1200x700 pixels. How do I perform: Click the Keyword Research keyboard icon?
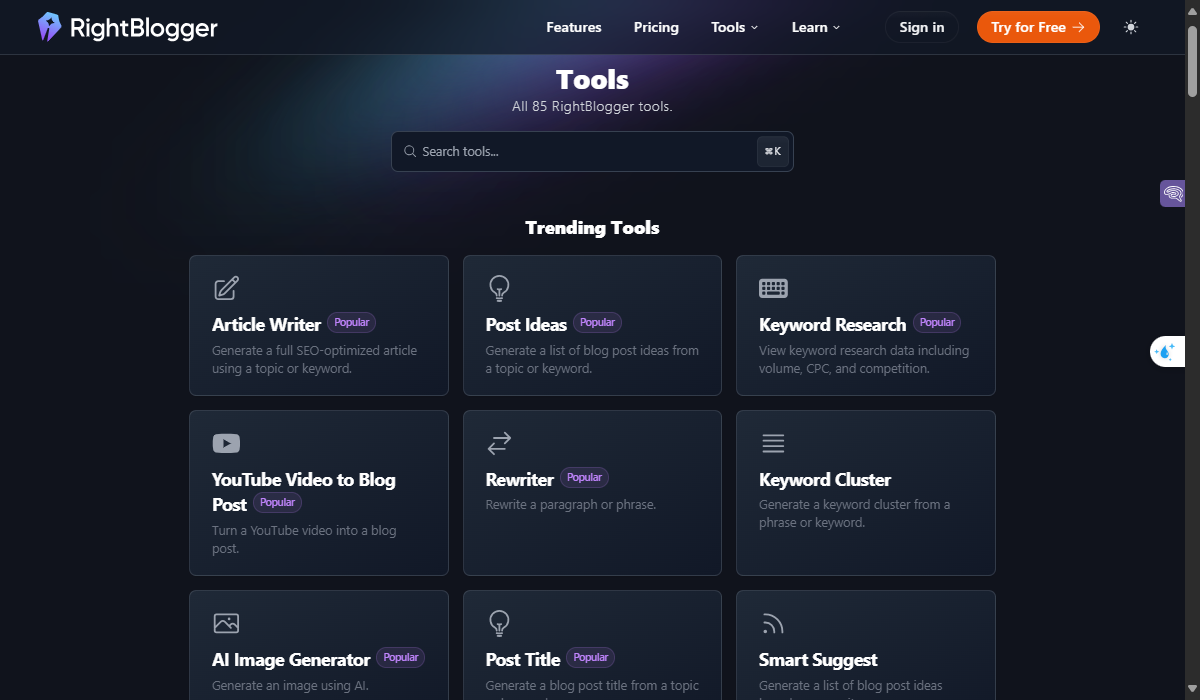pos(773,289)
